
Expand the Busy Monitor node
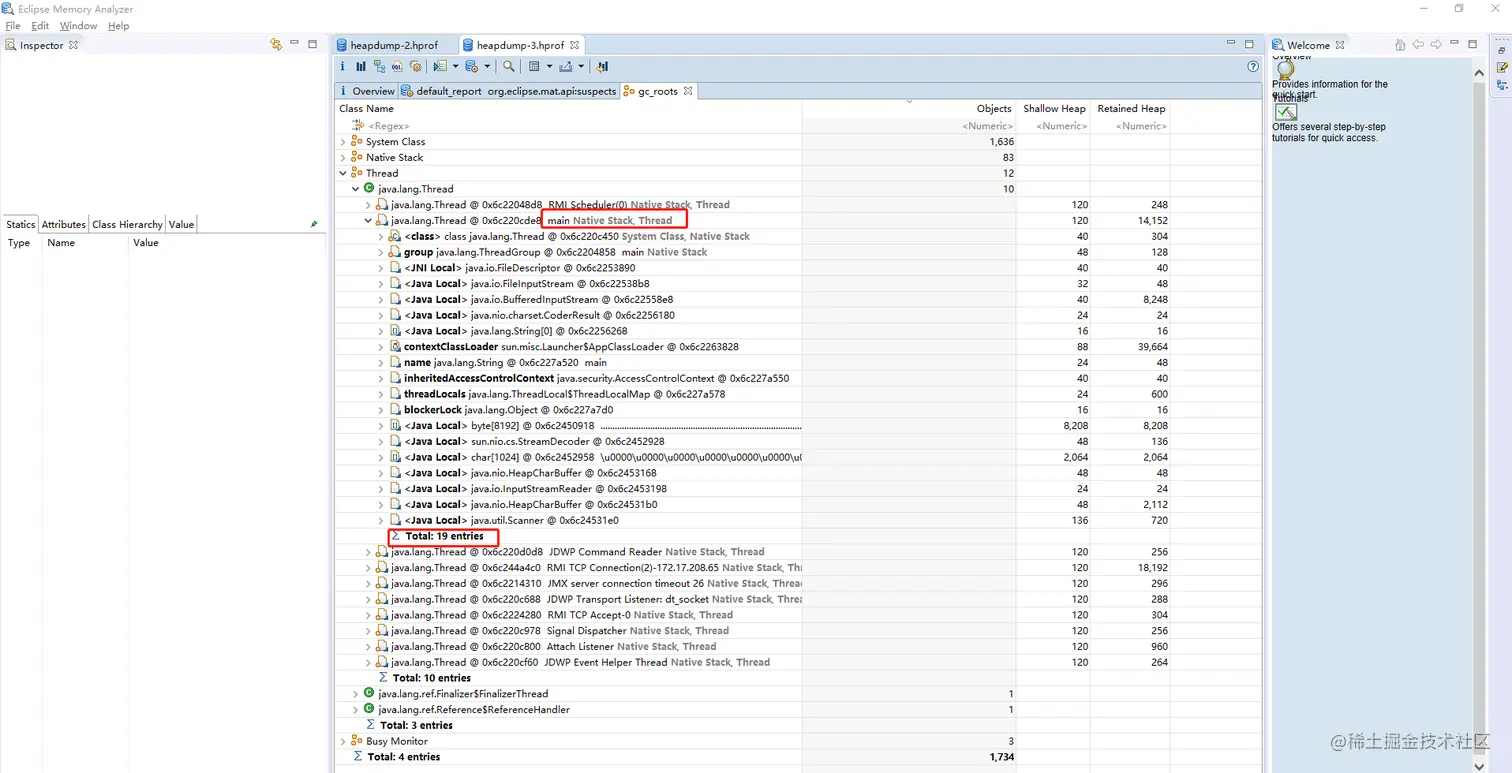tap(343, 741)
